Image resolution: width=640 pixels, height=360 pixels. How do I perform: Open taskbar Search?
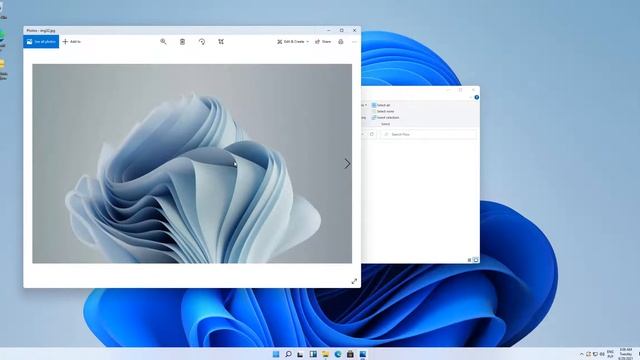[x=288, y=354]
